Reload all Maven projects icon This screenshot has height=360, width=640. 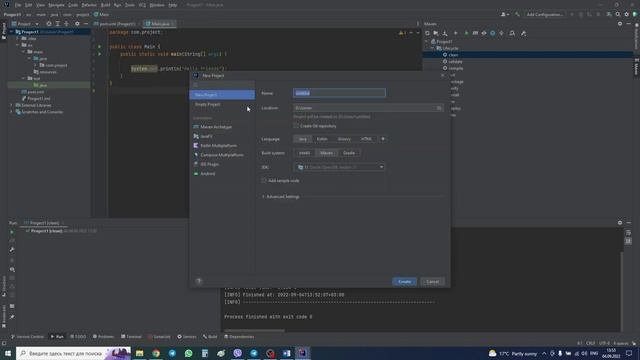click(x=427, y=33)
